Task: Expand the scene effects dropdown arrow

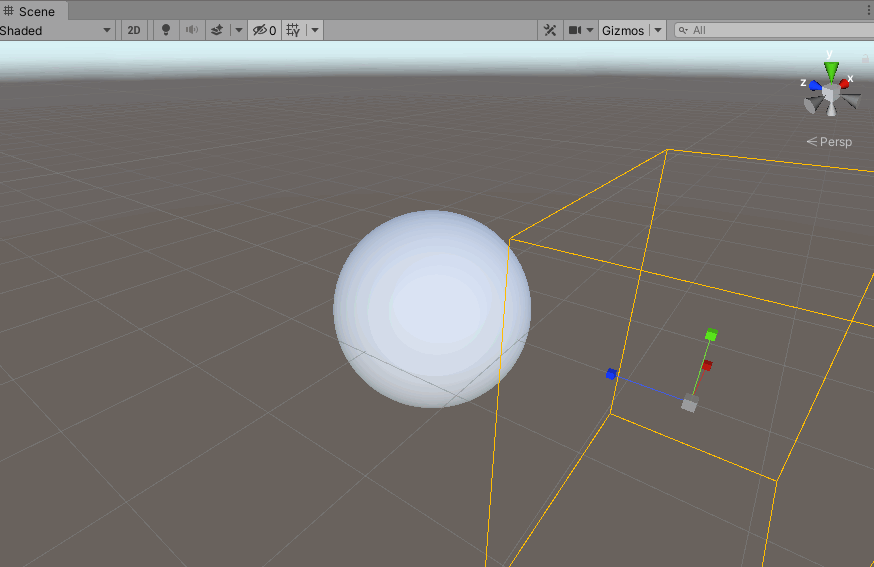Action: [x=239, y=31]
